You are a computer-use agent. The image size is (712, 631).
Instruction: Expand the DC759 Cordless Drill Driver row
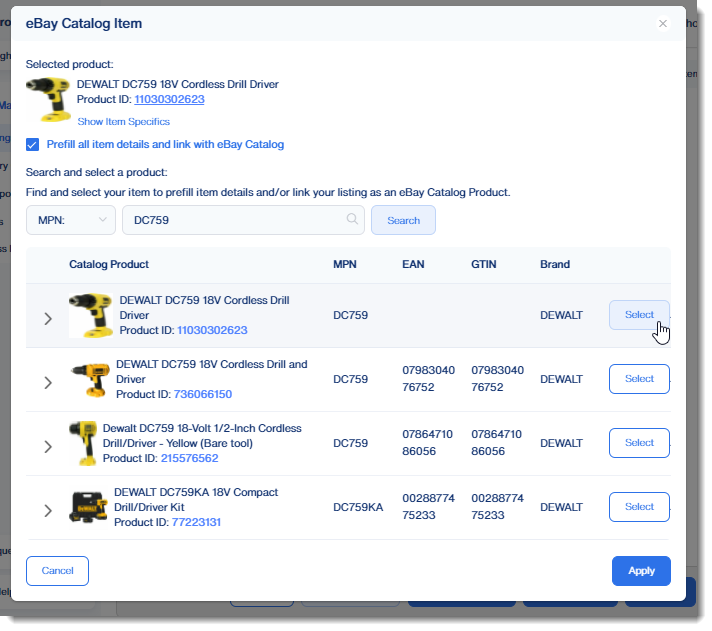48,319
